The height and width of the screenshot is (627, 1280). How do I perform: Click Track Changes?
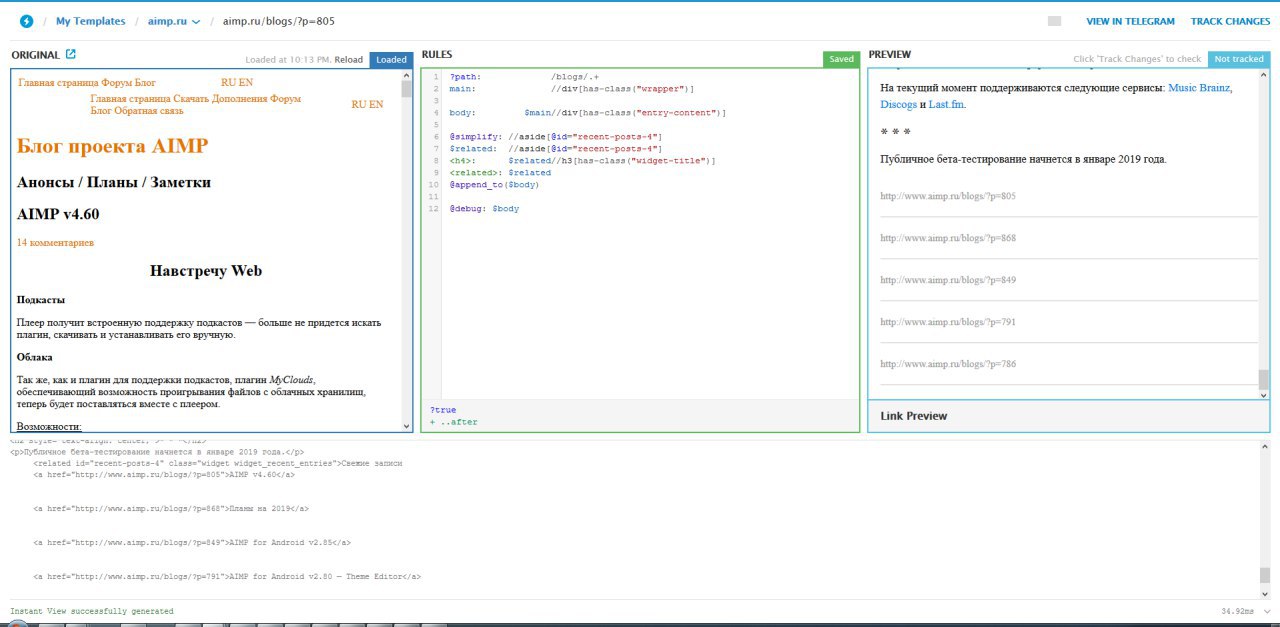point(1230,21)
